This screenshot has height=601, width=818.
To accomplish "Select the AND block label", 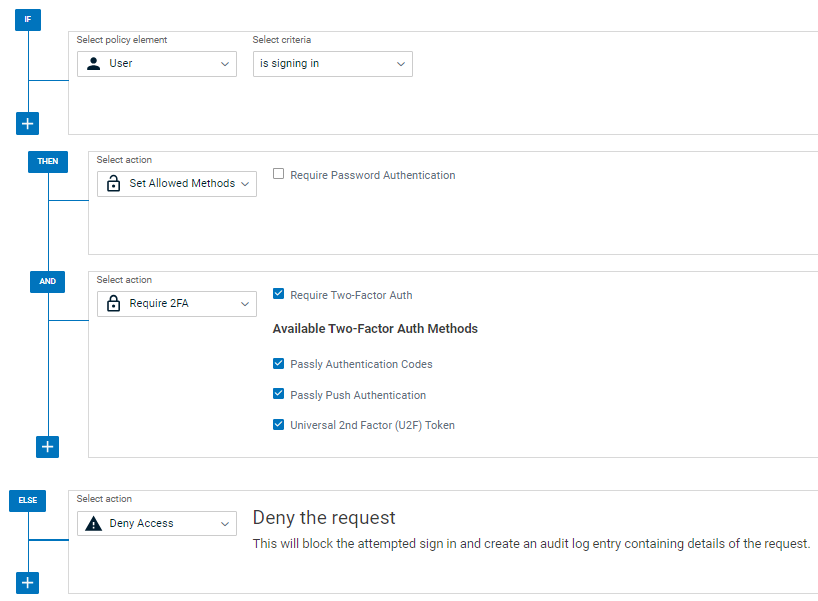I will coord(47,282).
